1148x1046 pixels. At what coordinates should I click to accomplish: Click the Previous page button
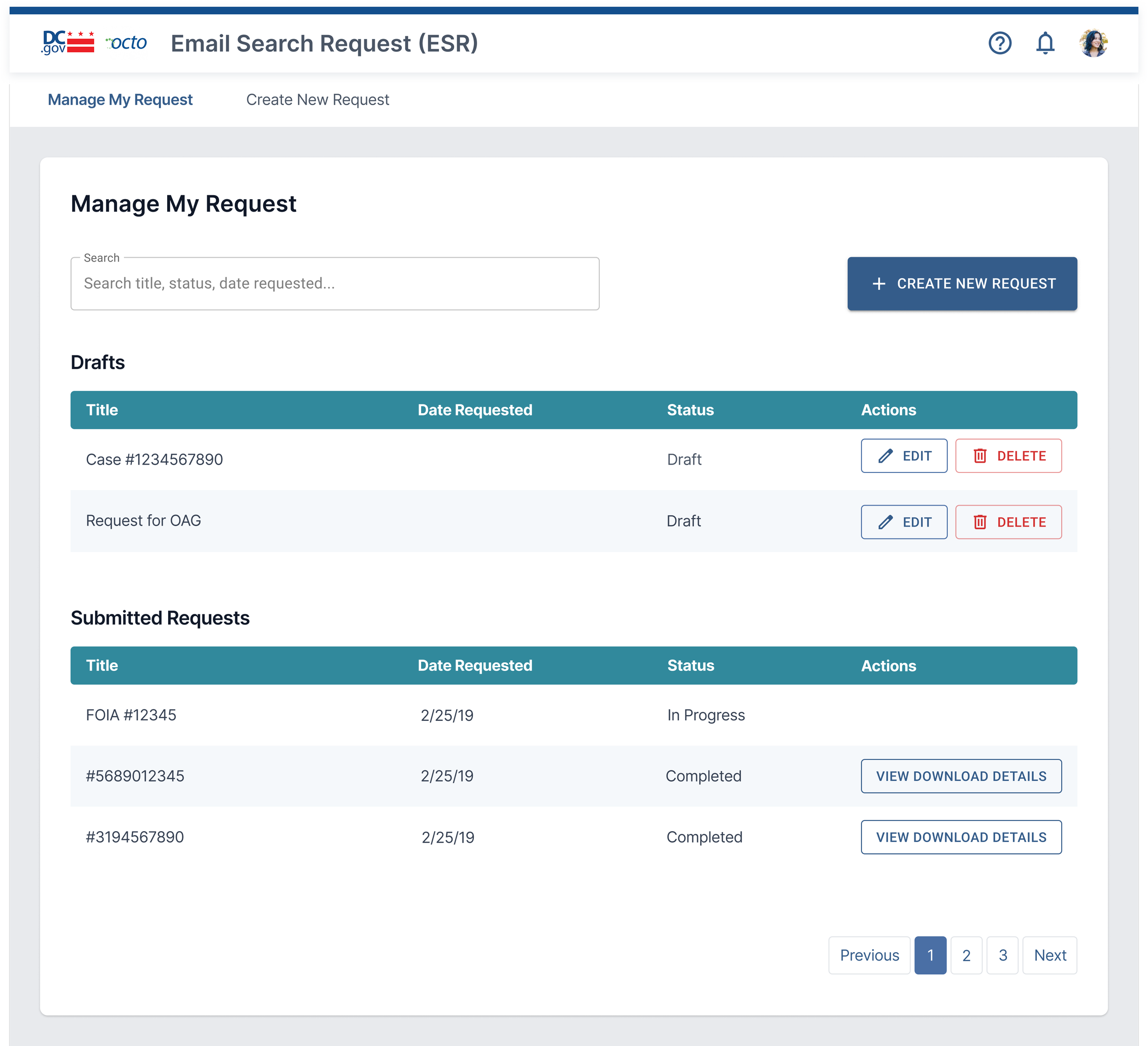(869, 956)
